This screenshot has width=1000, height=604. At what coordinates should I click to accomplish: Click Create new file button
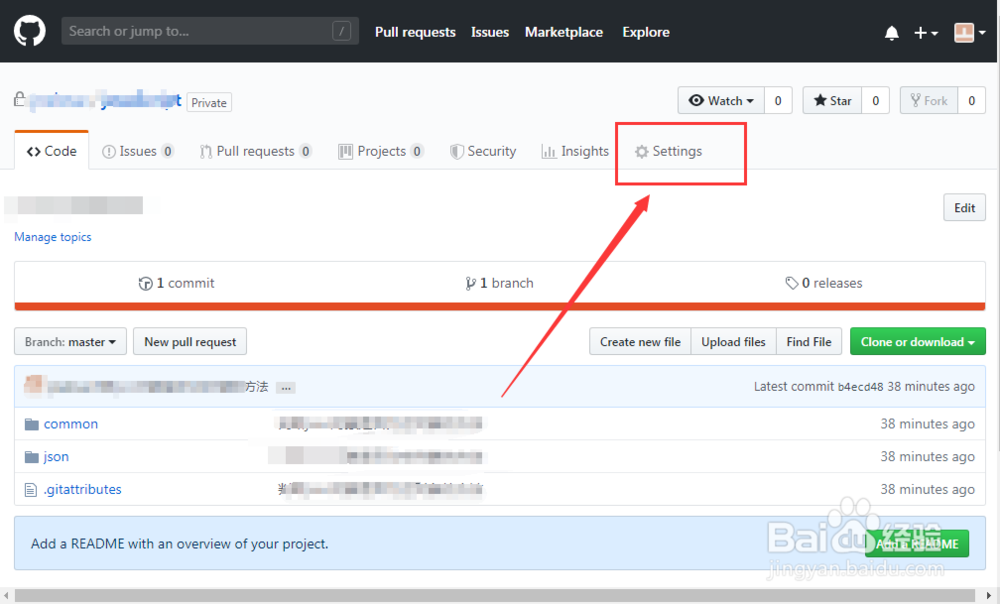click(640, 342)
